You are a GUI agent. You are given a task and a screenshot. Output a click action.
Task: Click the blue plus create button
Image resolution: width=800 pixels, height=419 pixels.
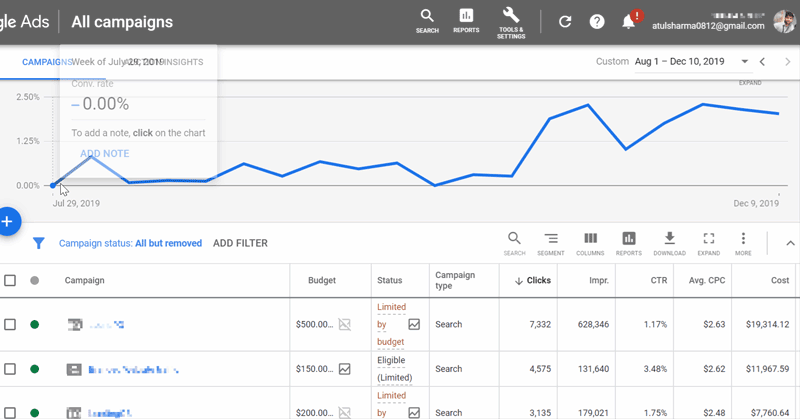(6, 222)
